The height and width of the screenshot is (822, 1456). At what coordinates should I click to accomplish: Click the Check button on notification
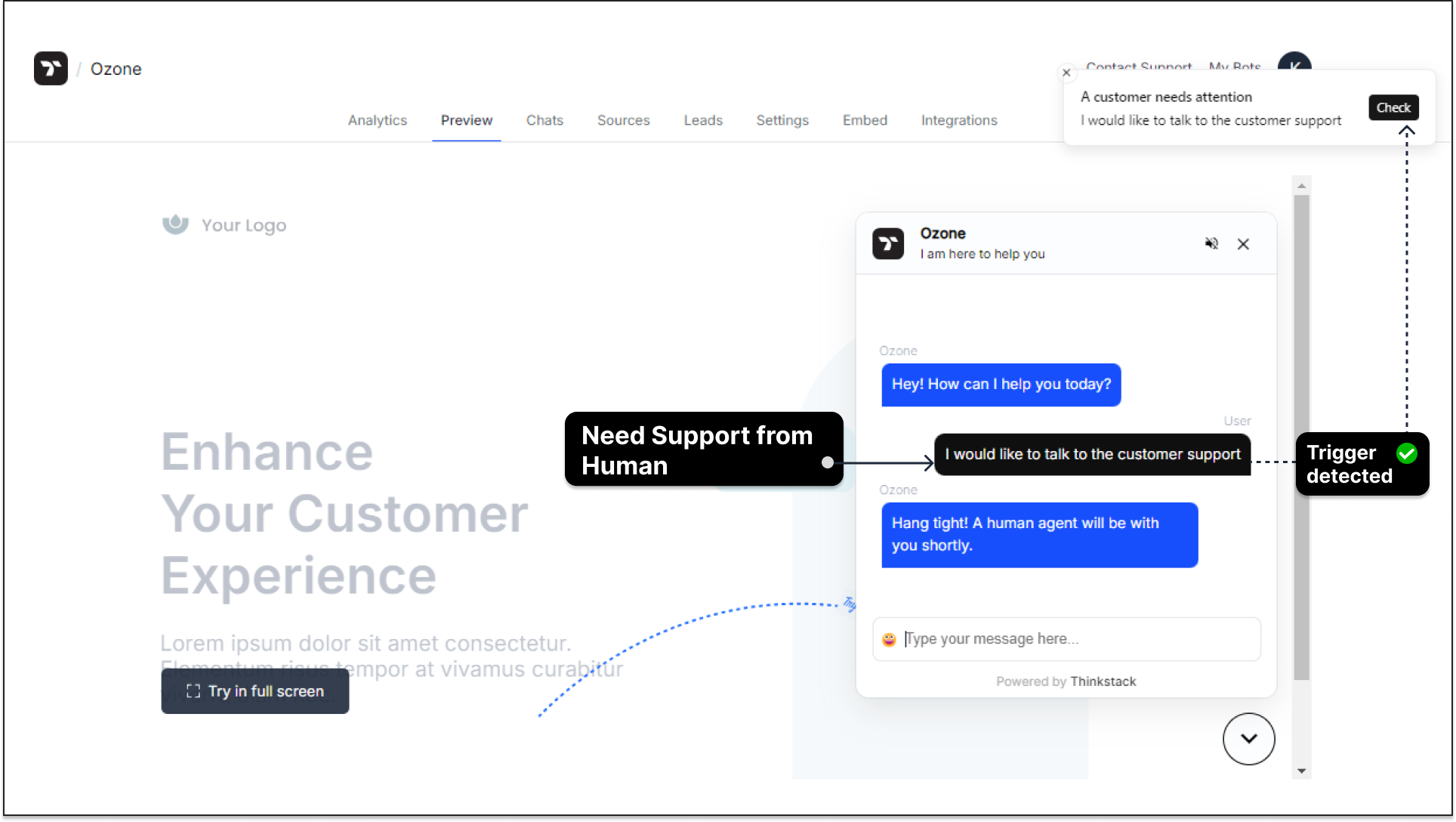1393,107
